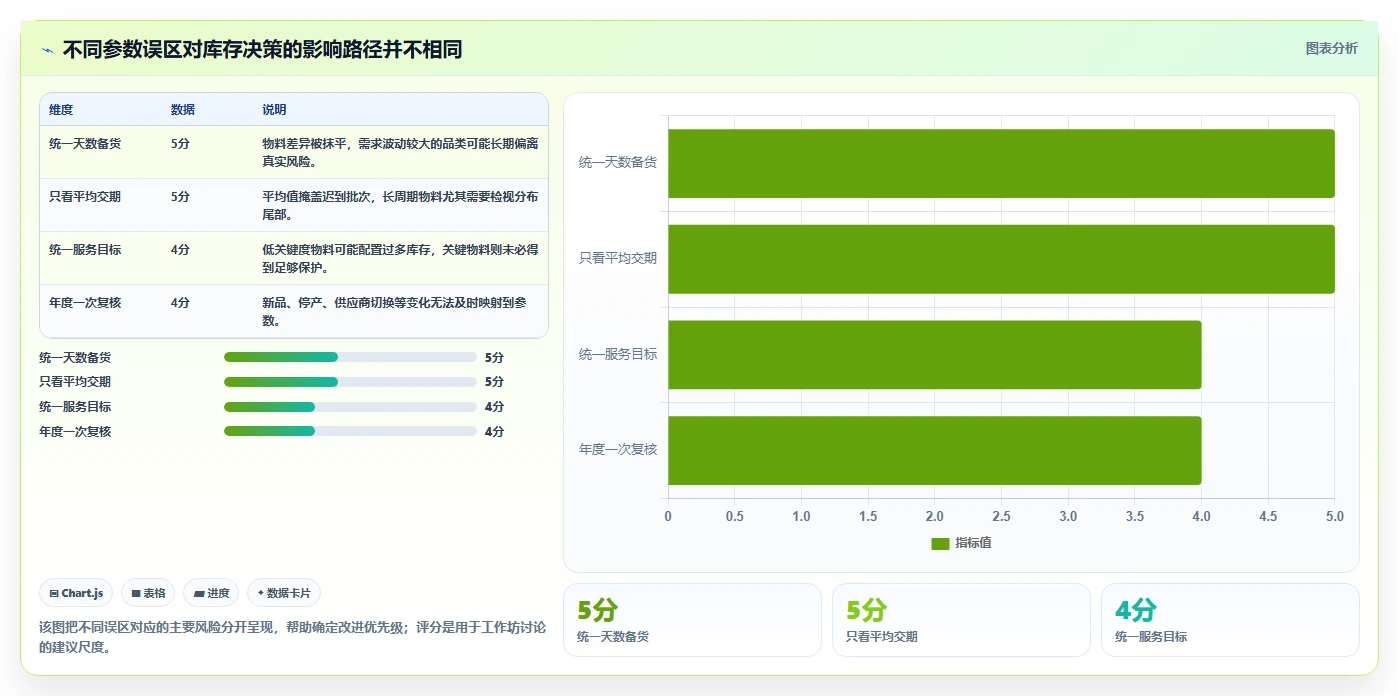
Task: Select the Chart.js tag
Action: (x=77, y=593)
